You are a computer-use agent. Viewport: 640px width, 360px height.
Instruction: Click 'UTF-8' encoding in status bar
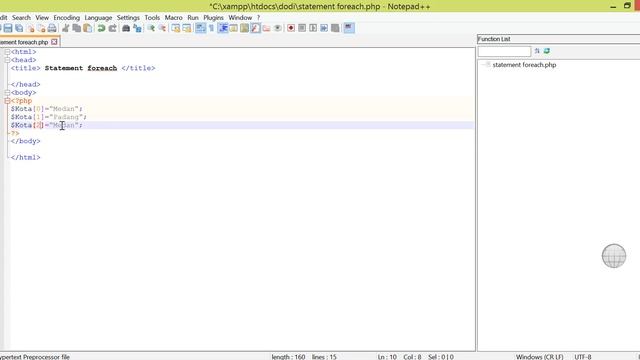(x=583, y=357)
